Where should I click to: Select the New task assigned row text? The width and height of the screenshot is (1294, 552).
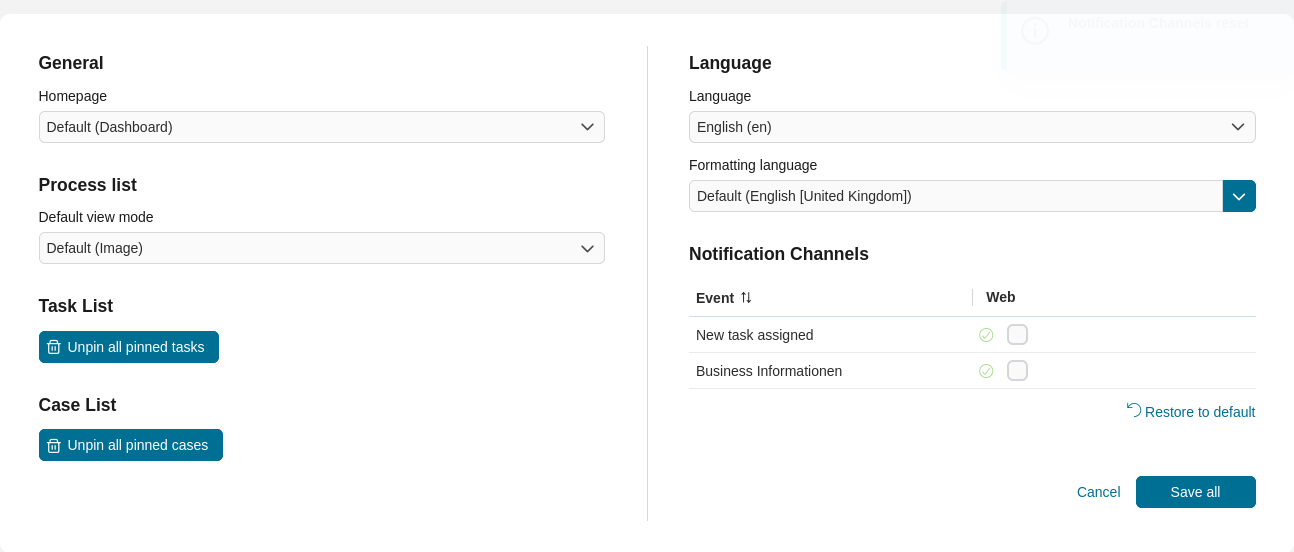click(755, 335)
